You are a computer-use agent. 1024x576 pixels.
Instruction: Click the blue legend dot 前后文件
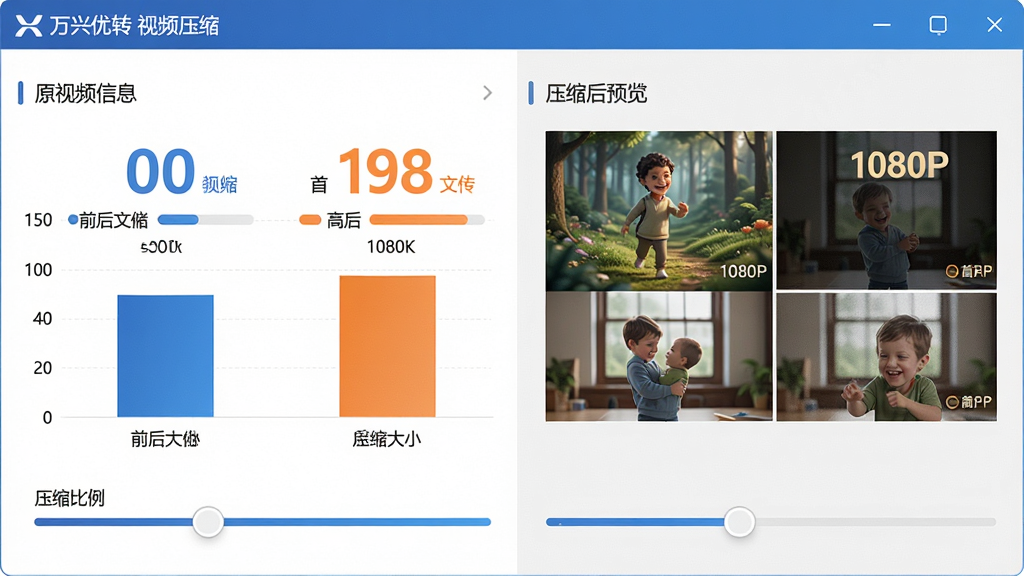pos(73,219)
